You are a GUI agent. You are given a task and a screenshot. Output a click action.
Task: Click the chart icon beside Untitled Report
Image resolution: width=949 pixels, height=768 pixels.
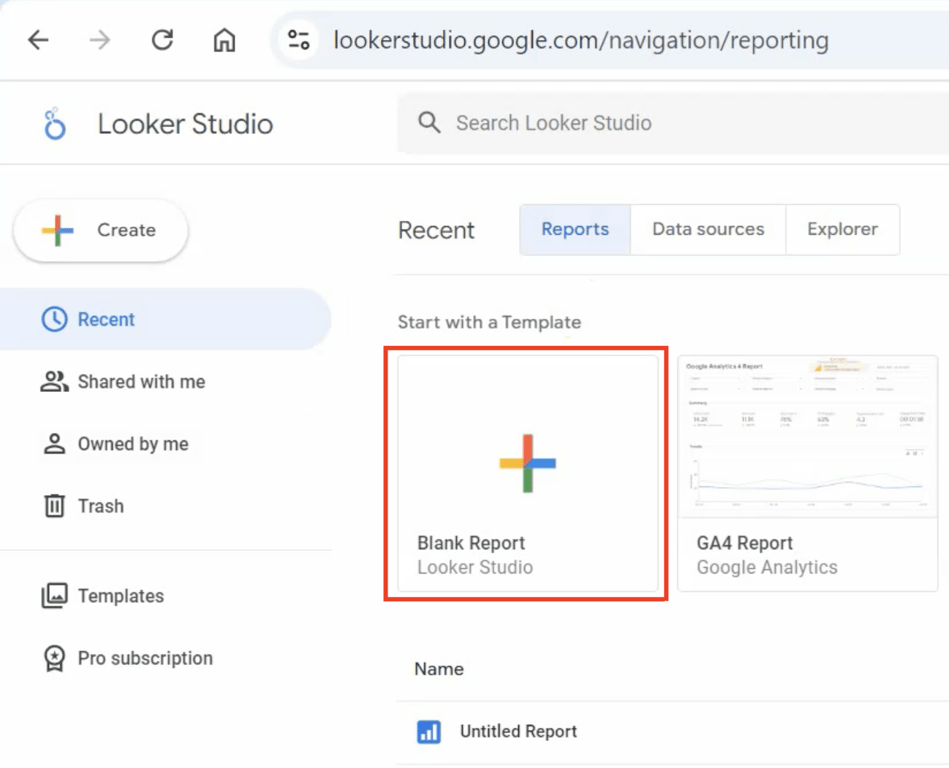click(429, 732)
